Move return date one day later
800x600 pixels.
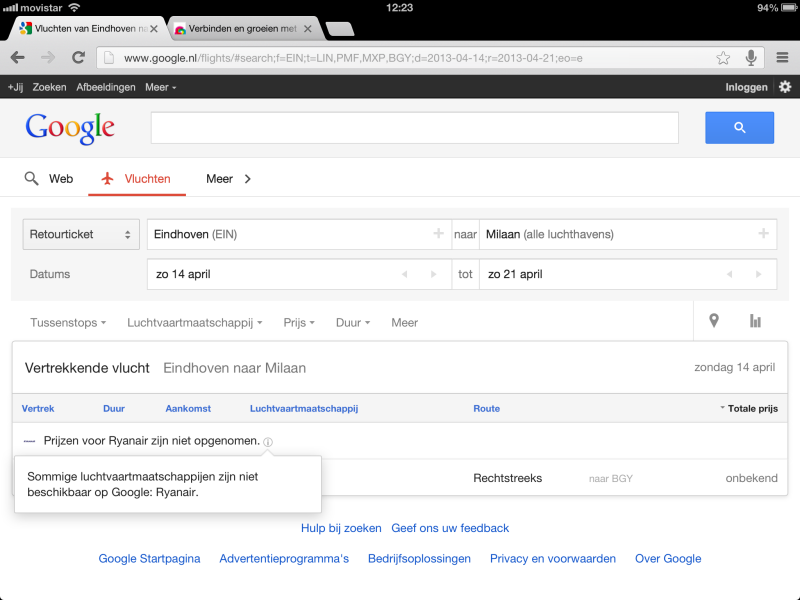click(x=759, y=274)
